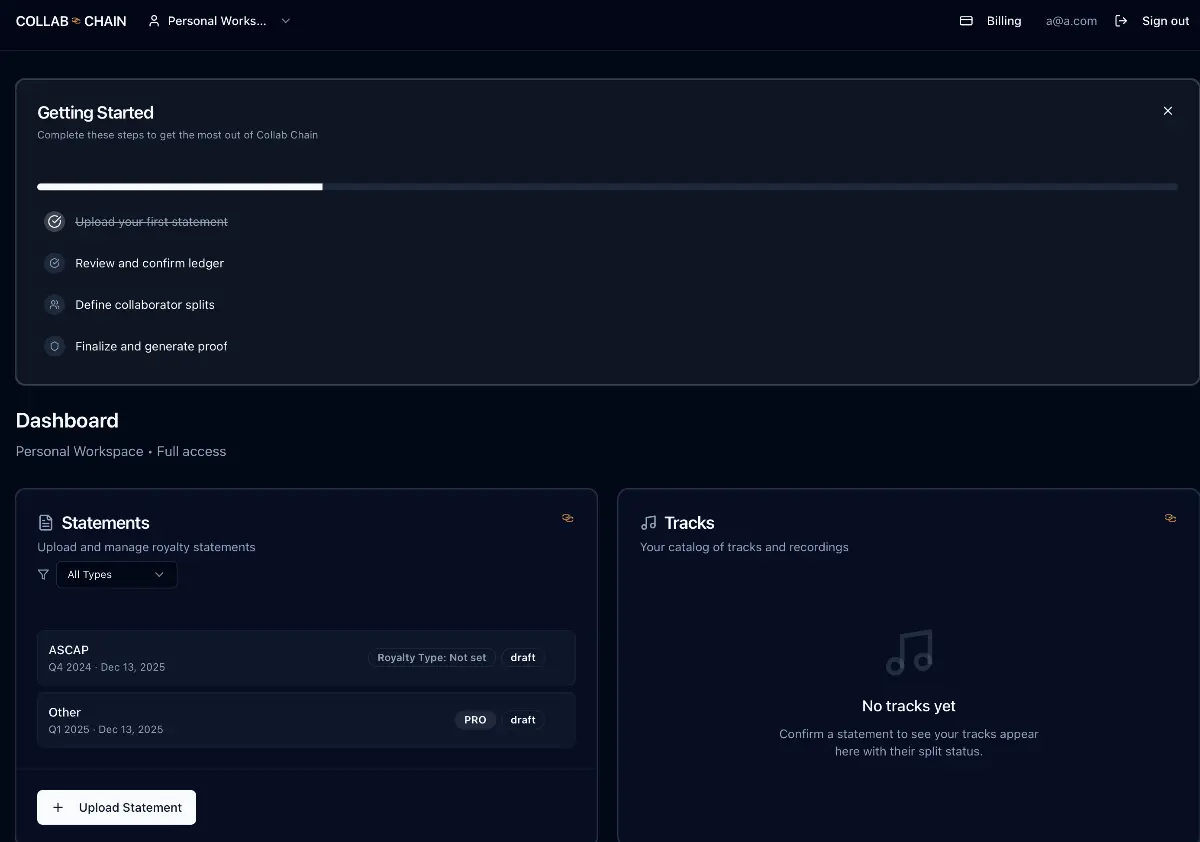The width and height of the screenshot is (1200, 842).
Task: Click the circle beside Finalize and generate proof
Action: coord(54,346)
